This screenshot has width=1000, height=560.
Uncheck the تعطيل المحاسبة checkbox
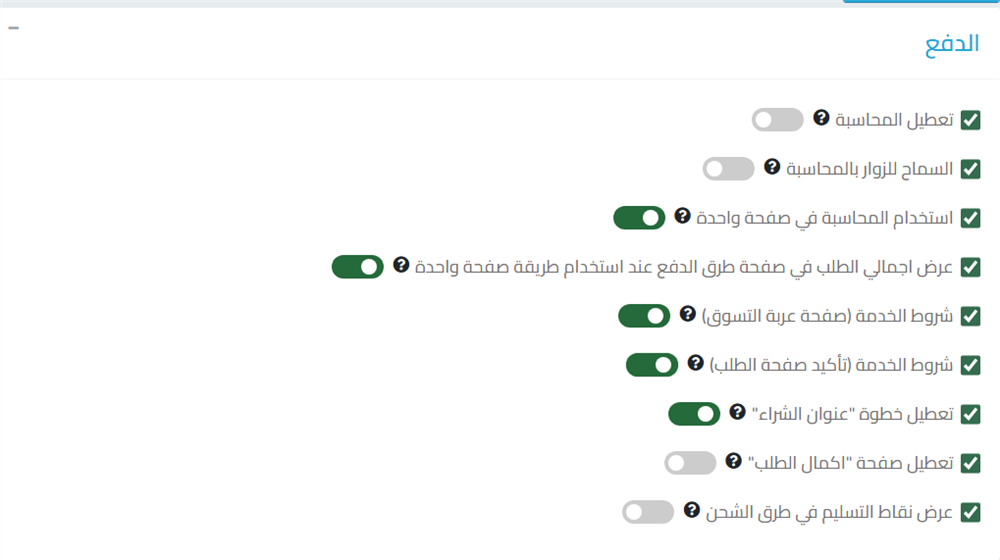click(970, 120)
